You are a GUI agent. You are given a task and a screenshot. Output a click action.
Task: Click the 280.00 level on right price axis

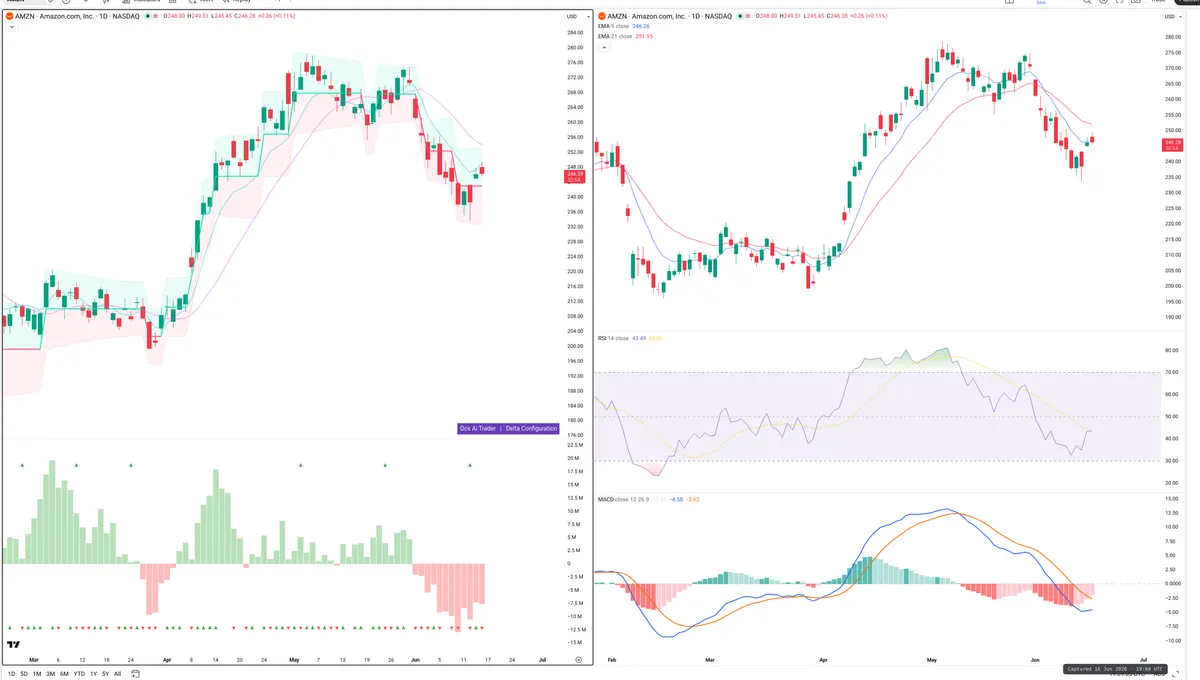(x=1173, y=37)
